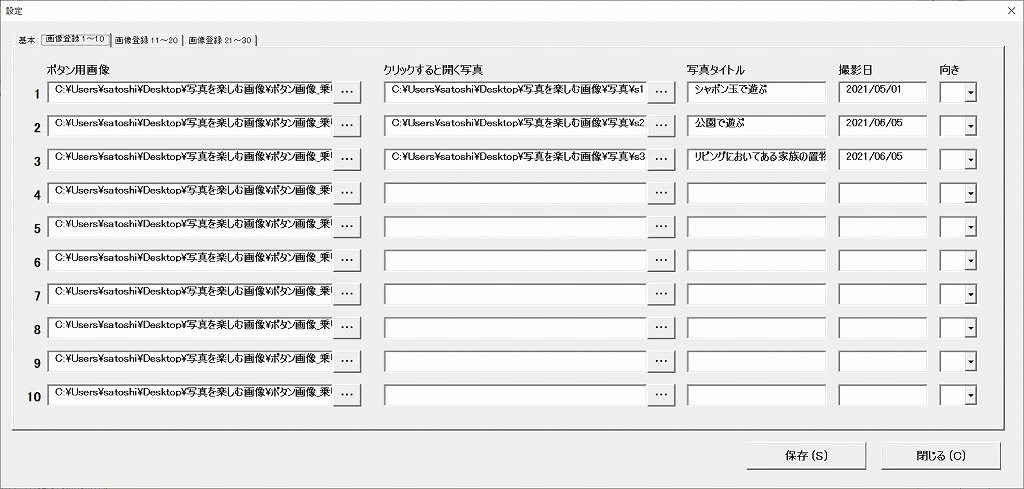Image resolution: width=1024 pixels, height=489 pixels.
Task: Browse for row 2 click-to-open photo
Action: tap(661, 126)
